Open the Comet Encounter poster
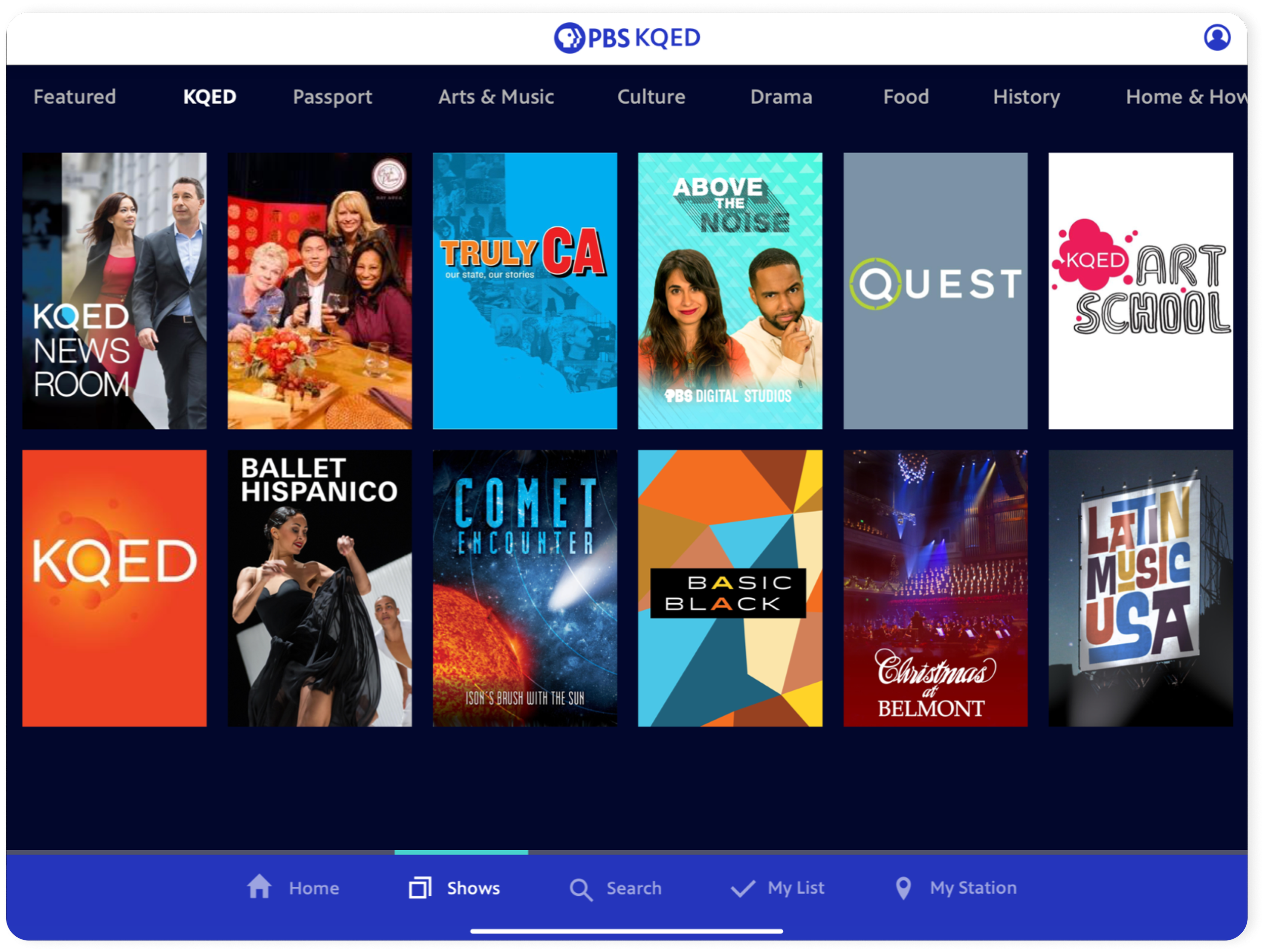Screen dimensions: 1265x952 524,588
